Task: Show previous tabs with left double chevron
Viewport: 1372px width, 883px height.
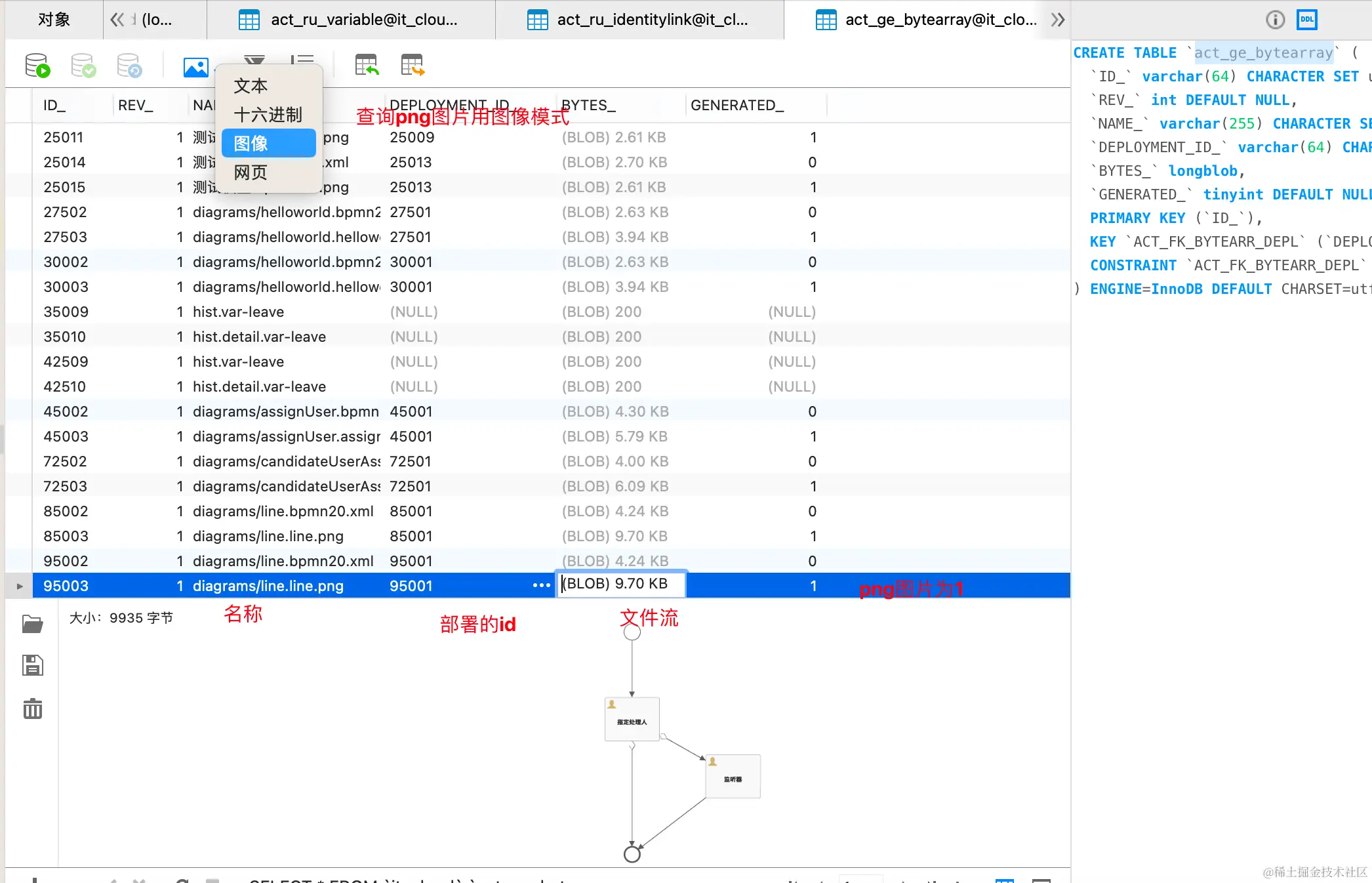Action: (x=117, y=20)
